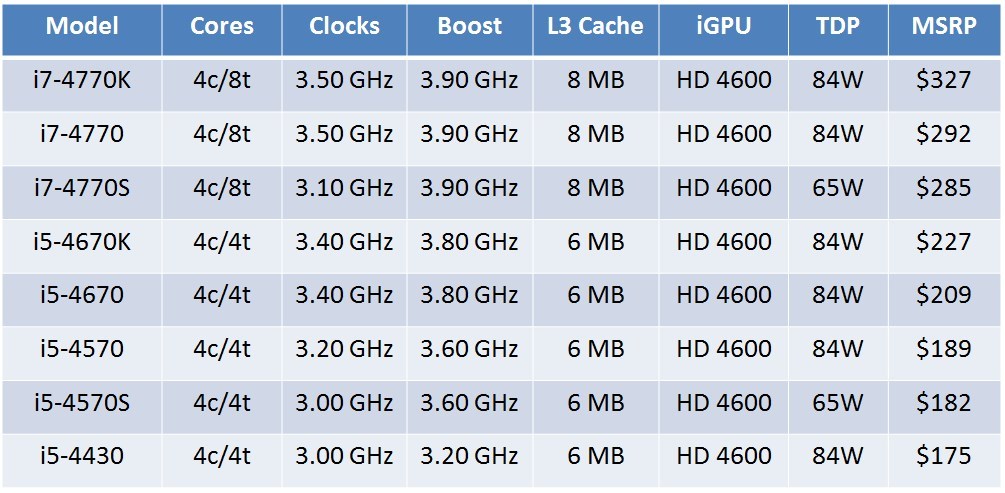Select the $209 price cell
This screenshot has height=493, width=1005.
(943, 296)
